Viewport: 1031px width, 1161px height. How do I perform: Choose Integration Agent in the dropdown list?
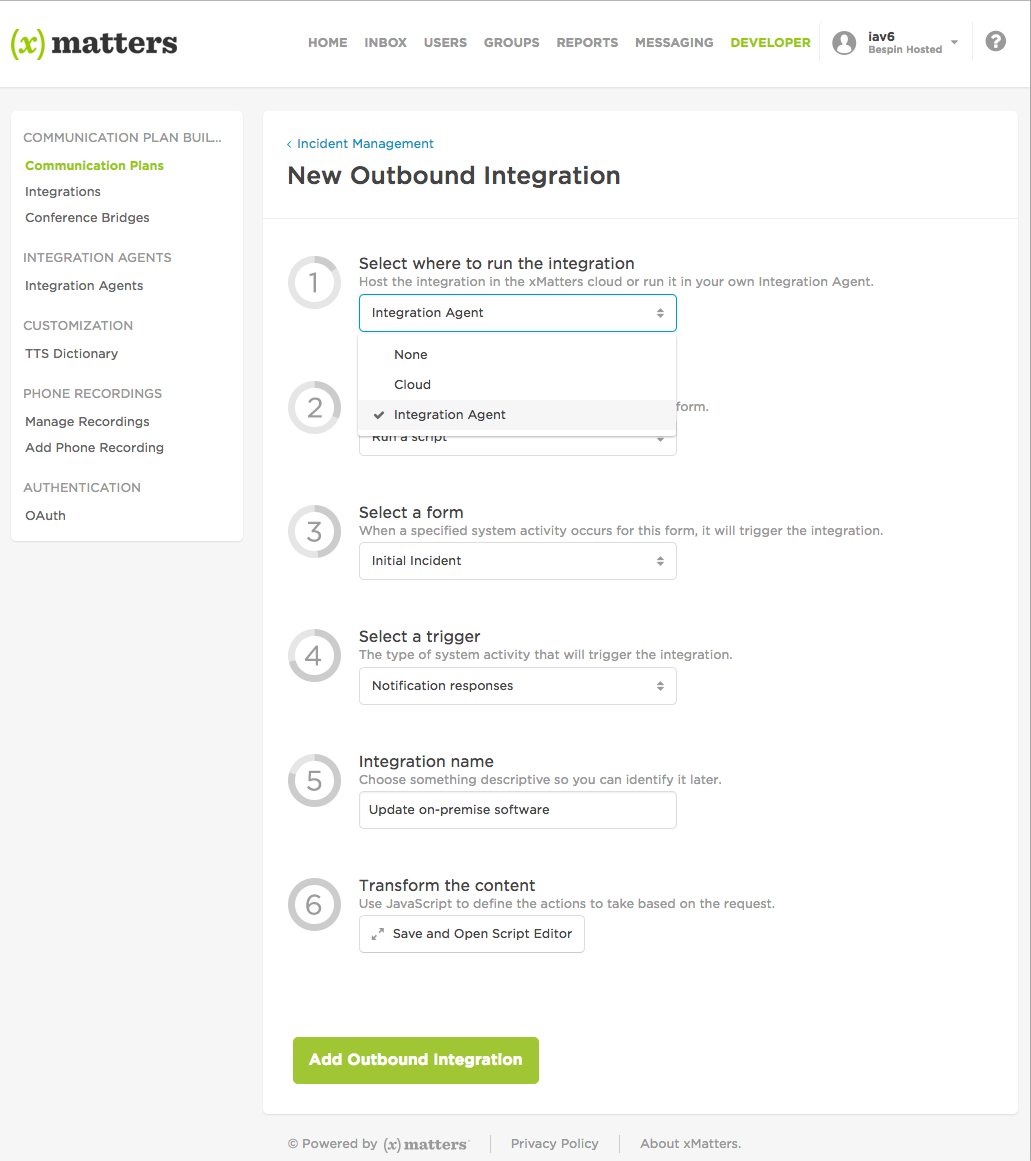(517, 415)
